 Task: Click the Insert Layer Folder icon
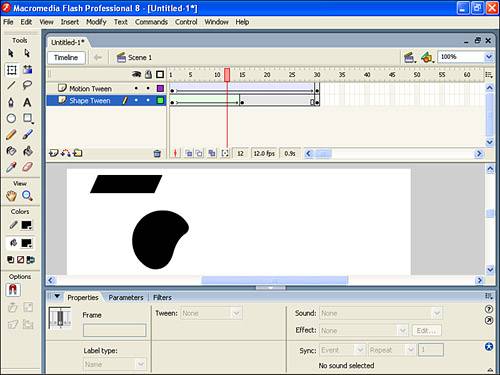click(78, 153)
